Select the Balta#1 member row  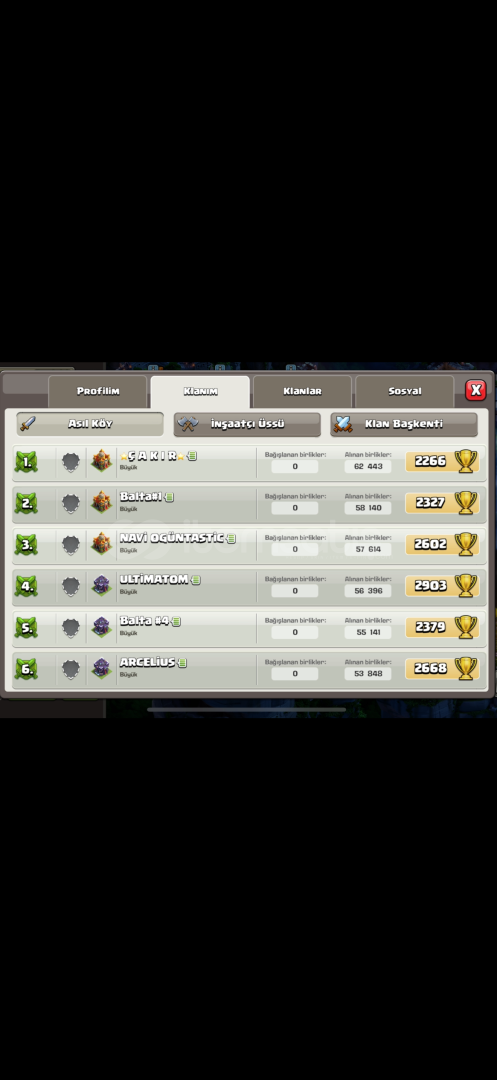tap(249, 503)
